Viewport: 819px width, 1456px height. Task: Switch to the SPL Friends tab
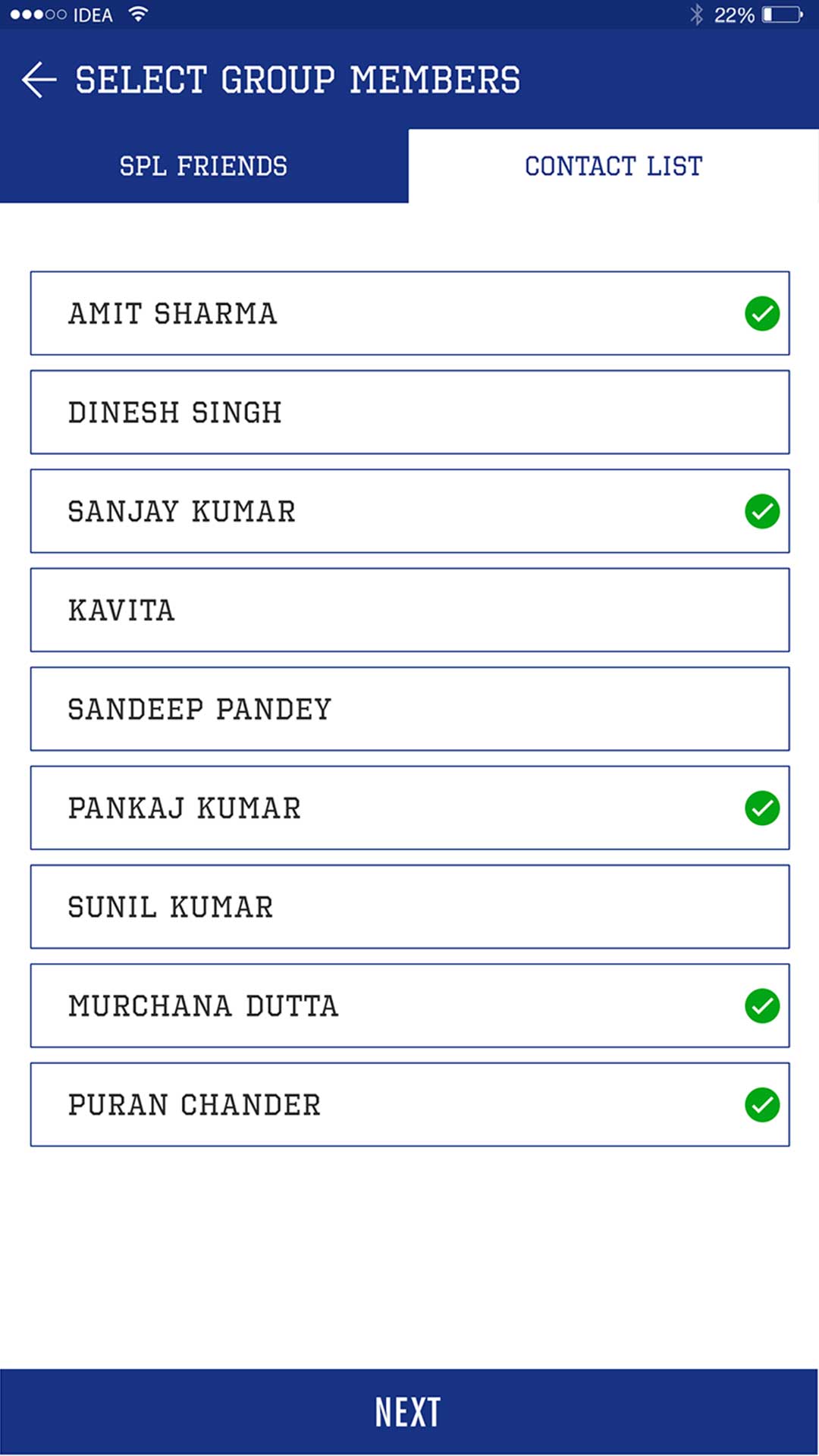coord(203,166)
